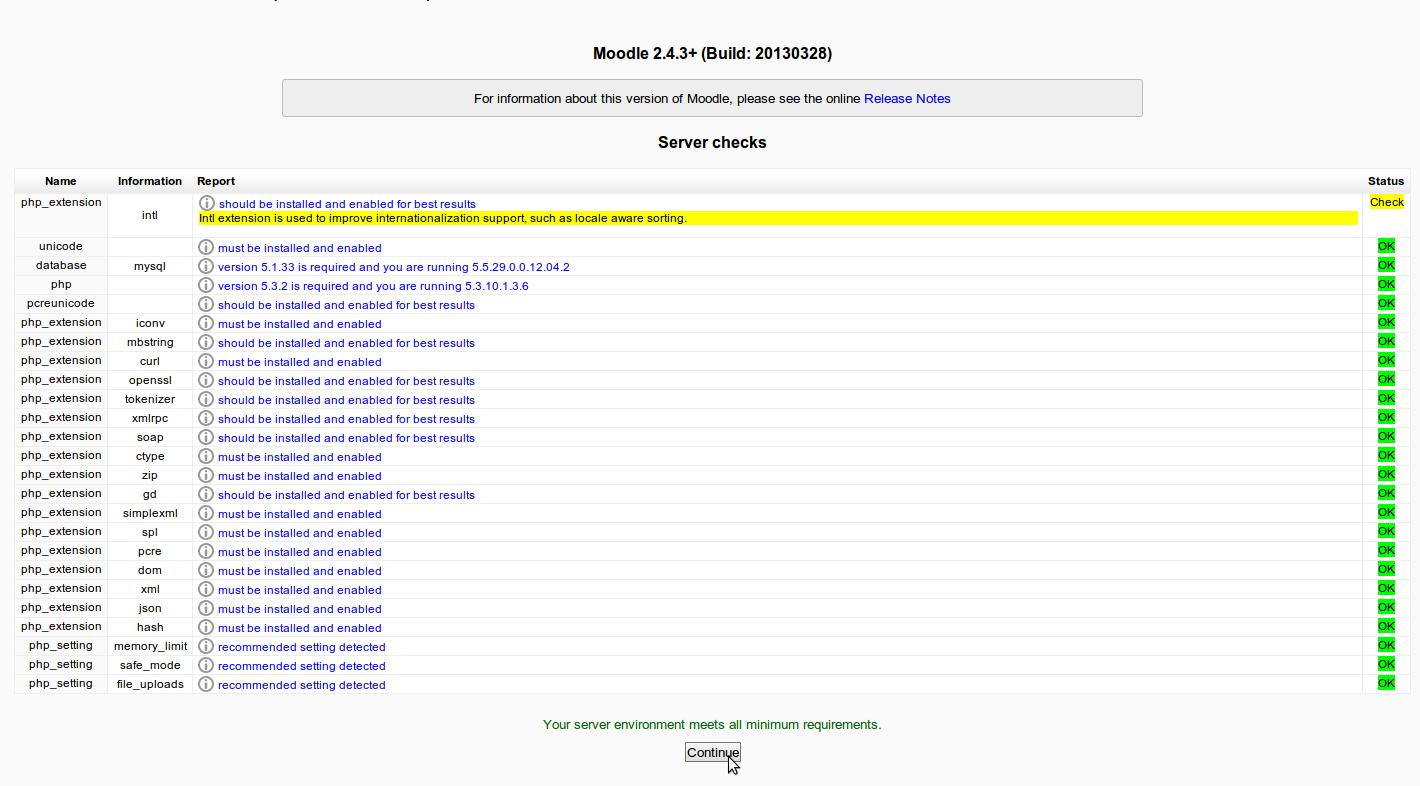This screenshot has height=786, width=1420.
Task: Click the info icon in the pcreunicode row
Action: coord(206,304)
